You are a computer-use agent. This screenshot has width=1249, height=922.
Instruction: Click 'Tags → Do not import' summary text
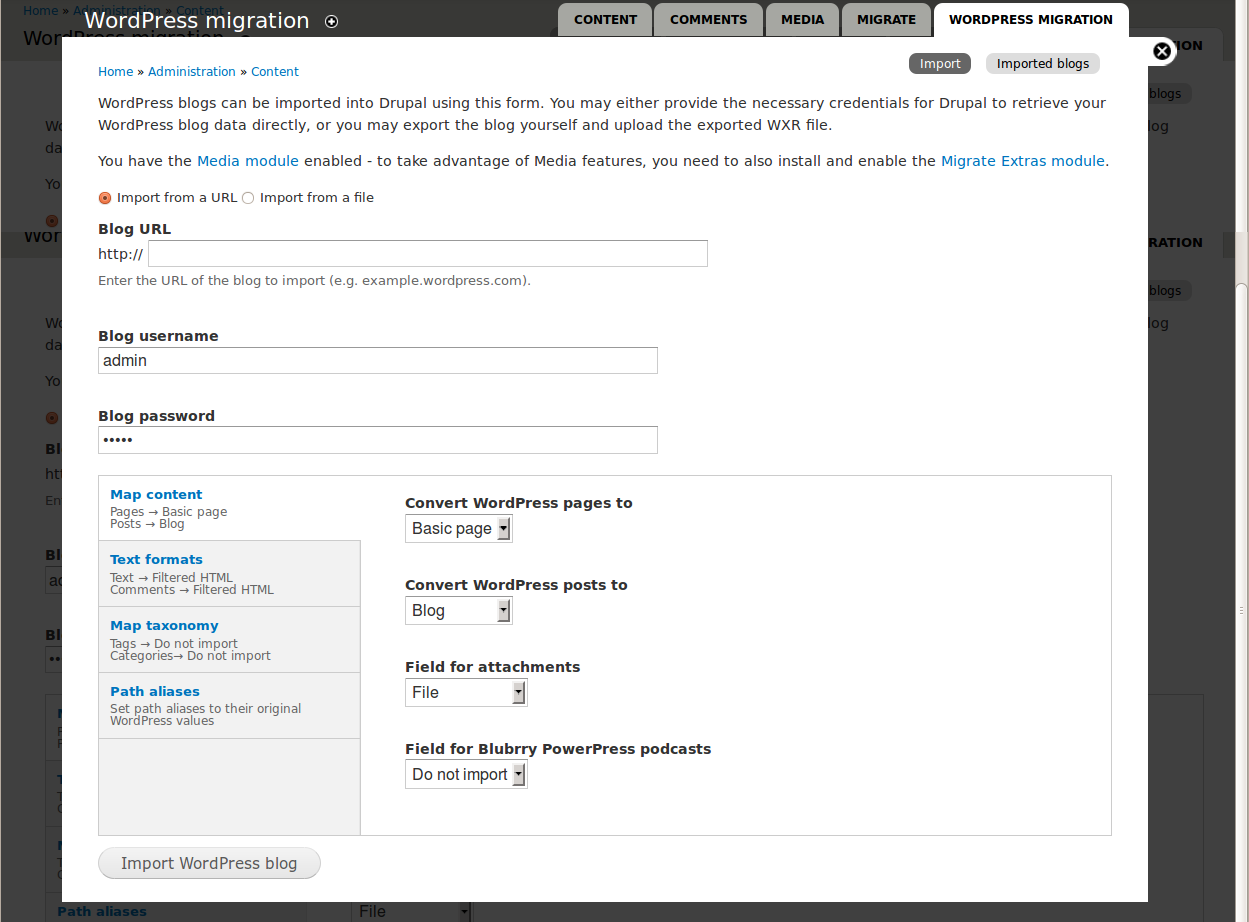pos(174,644)
